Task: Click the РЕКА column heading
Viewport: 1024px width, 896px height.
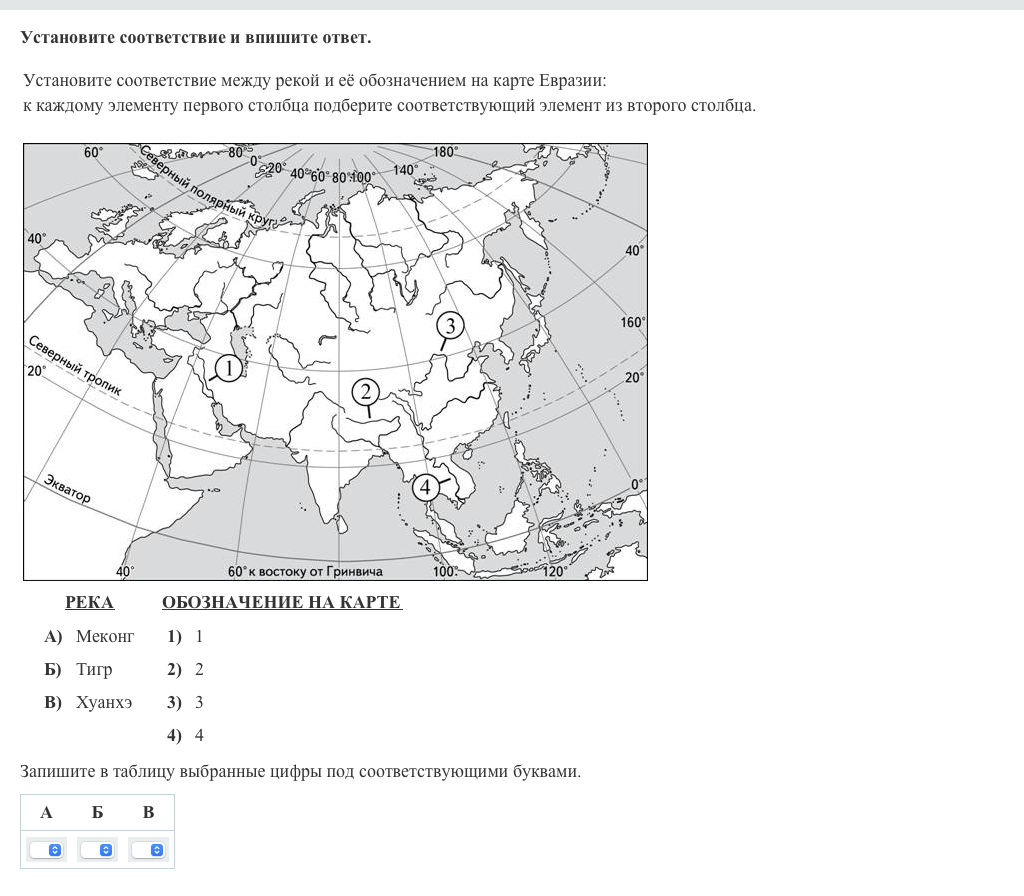Action: (x=89, y=602)
